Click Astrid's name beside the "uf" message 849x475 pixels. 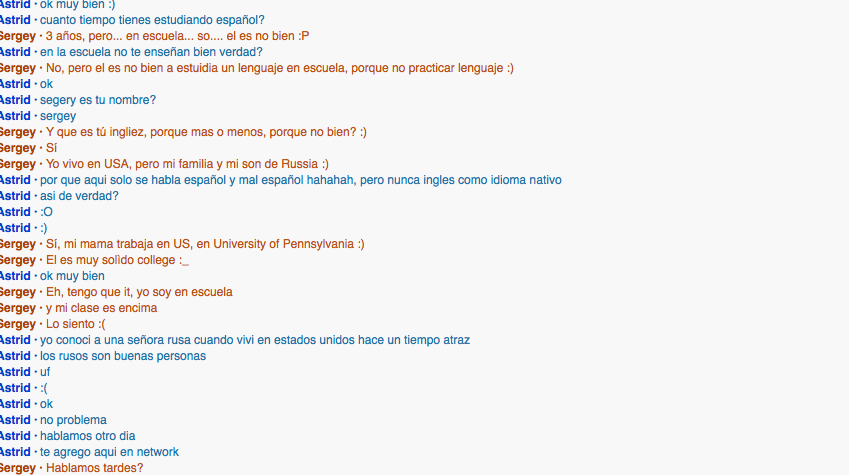click(x=15, y=372)
